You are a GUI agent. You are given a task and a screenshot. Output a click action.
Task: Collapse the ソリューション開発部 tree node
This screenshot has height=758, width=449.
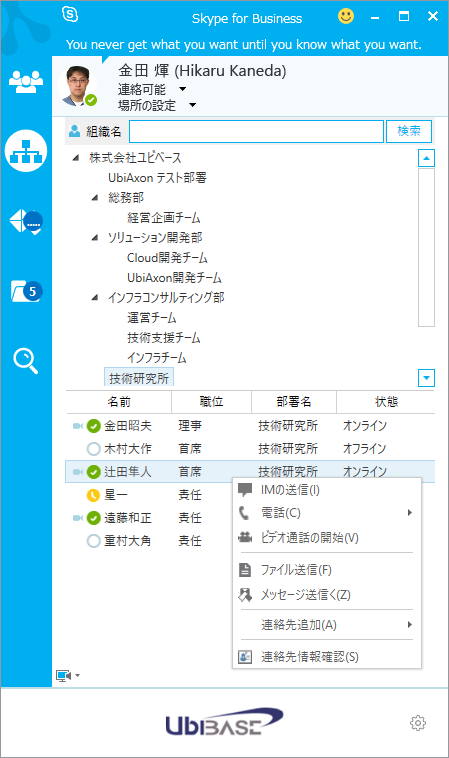click(x=95, y=237)
